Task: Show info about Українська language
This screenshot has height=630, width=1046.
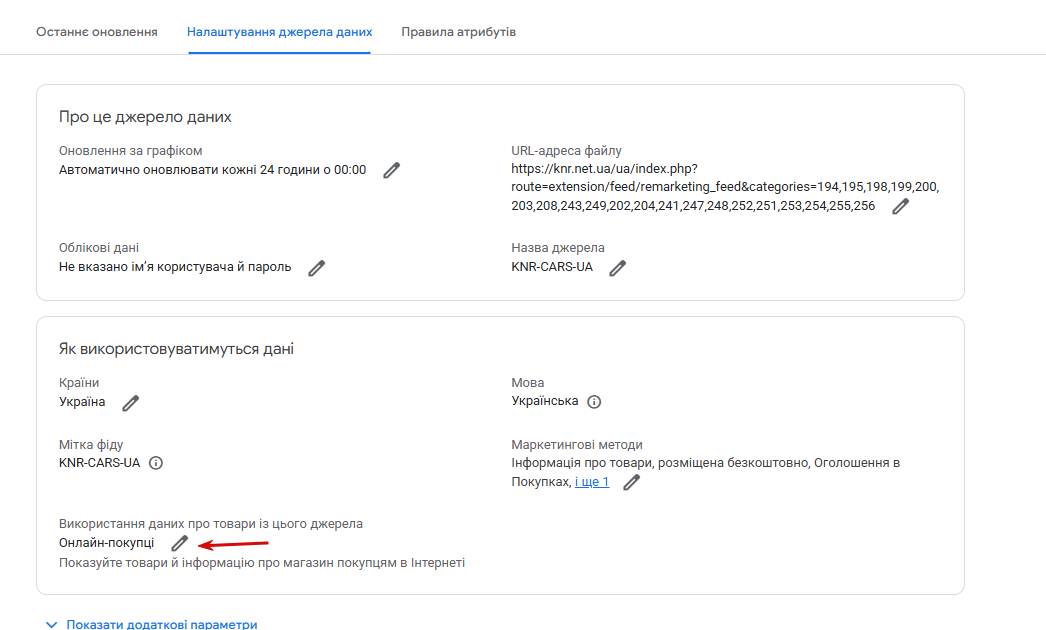Action: point(594,402)
